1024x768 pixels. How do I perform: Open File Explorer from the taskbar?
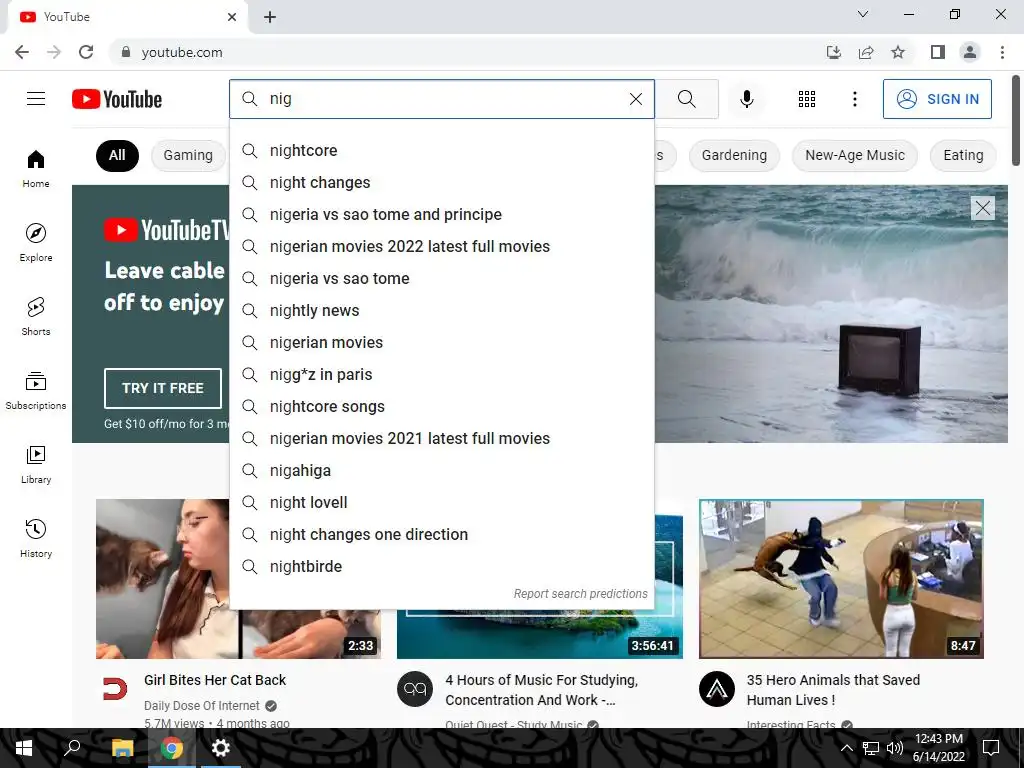(x=122, y=748)
